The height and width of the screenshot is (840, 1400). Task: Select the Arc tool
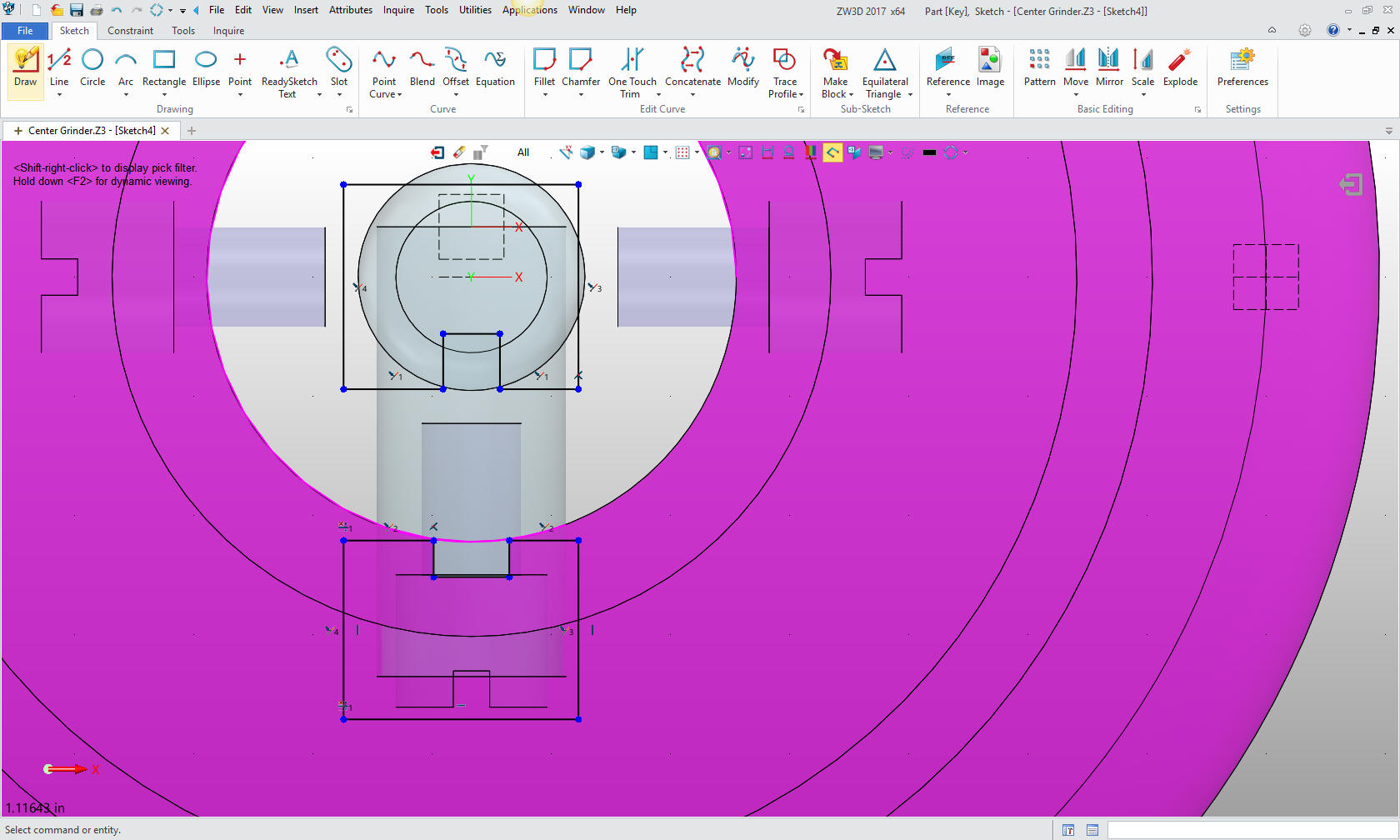(126, 67)
